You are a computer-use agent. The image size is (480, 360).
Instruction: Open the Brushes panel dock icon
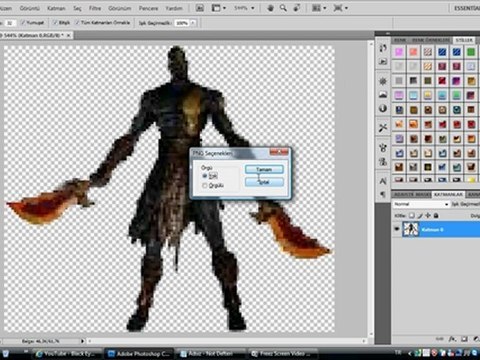[x=383, y=148]
